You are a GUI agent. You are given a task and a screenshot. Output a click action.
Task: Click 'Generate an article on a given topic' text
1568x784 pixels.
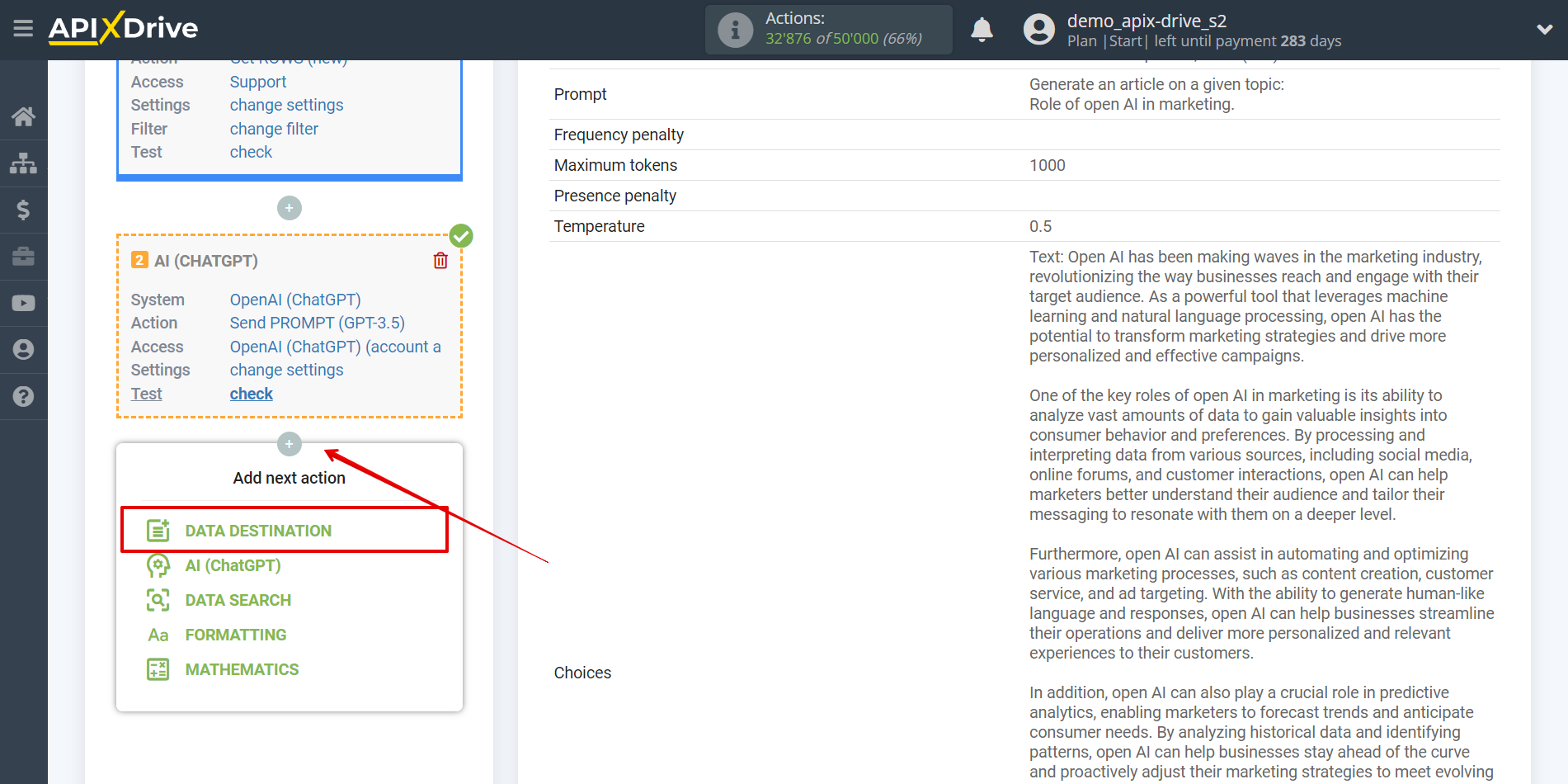pyautogui.click(x=1156, y=84)
